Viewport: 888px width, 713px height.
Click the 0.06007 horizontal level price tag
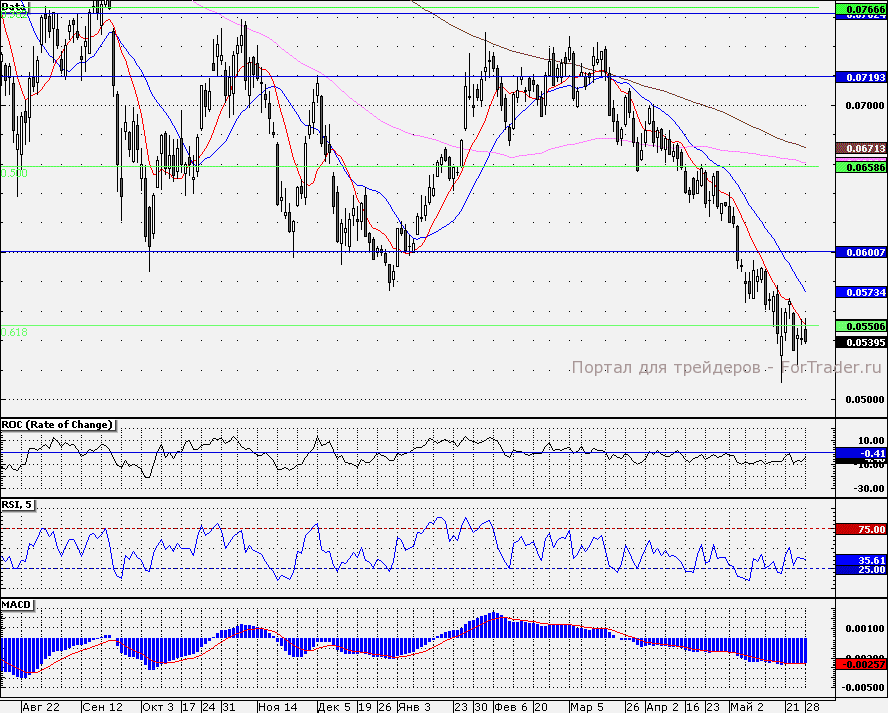[x=860, y=253]
